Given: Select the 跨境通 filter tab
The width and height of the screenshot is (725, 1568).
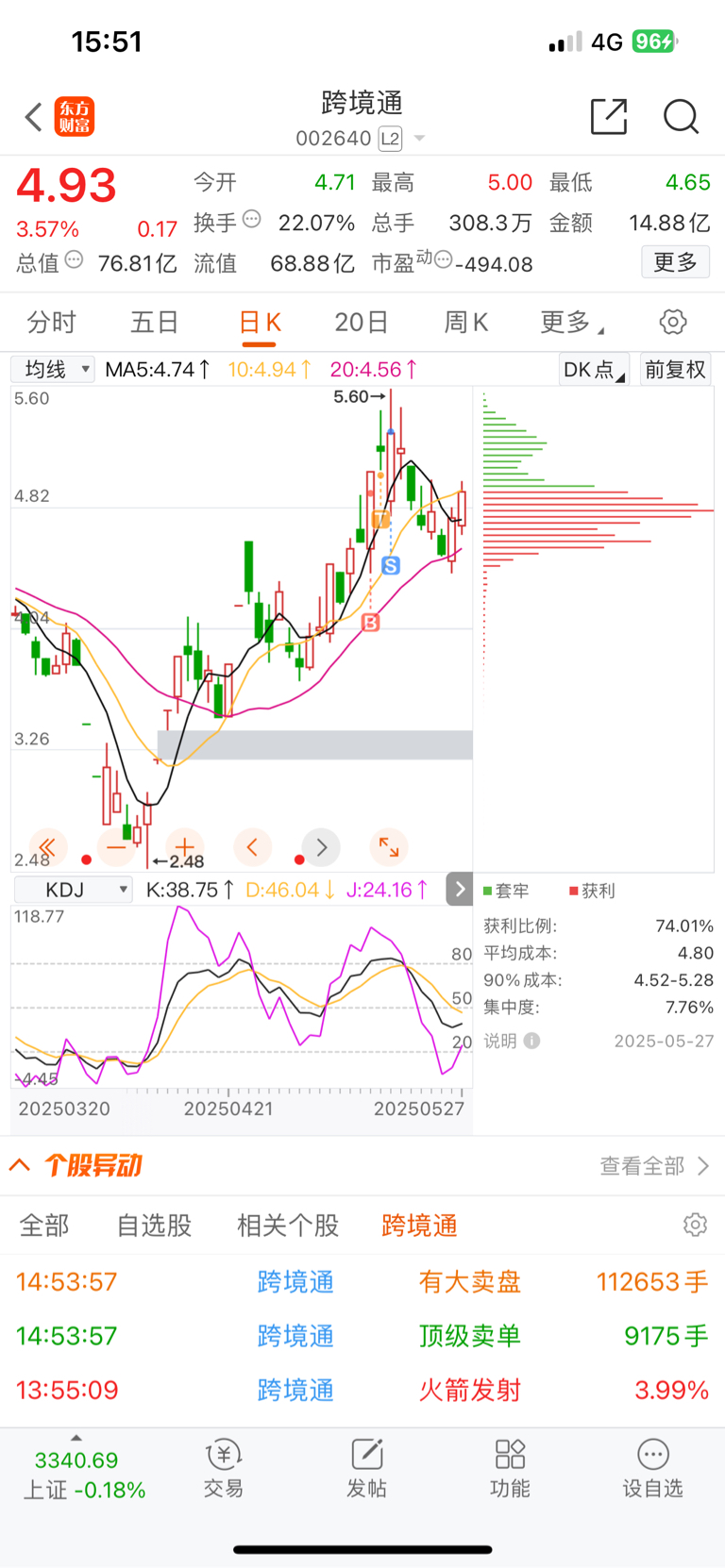Looking at the screenshot, I should 419,1226.
